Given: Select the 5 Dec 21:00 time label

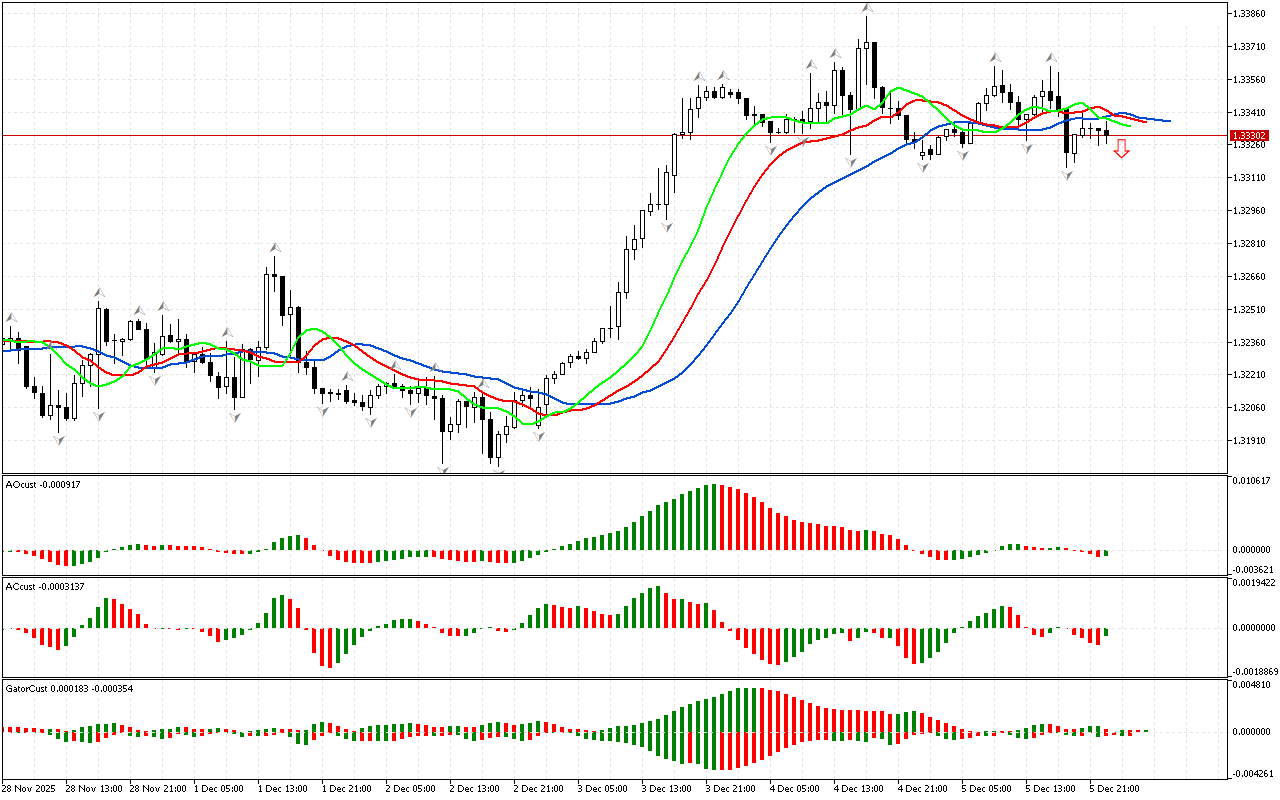Looking at the screenshot, I should 1114,788.
